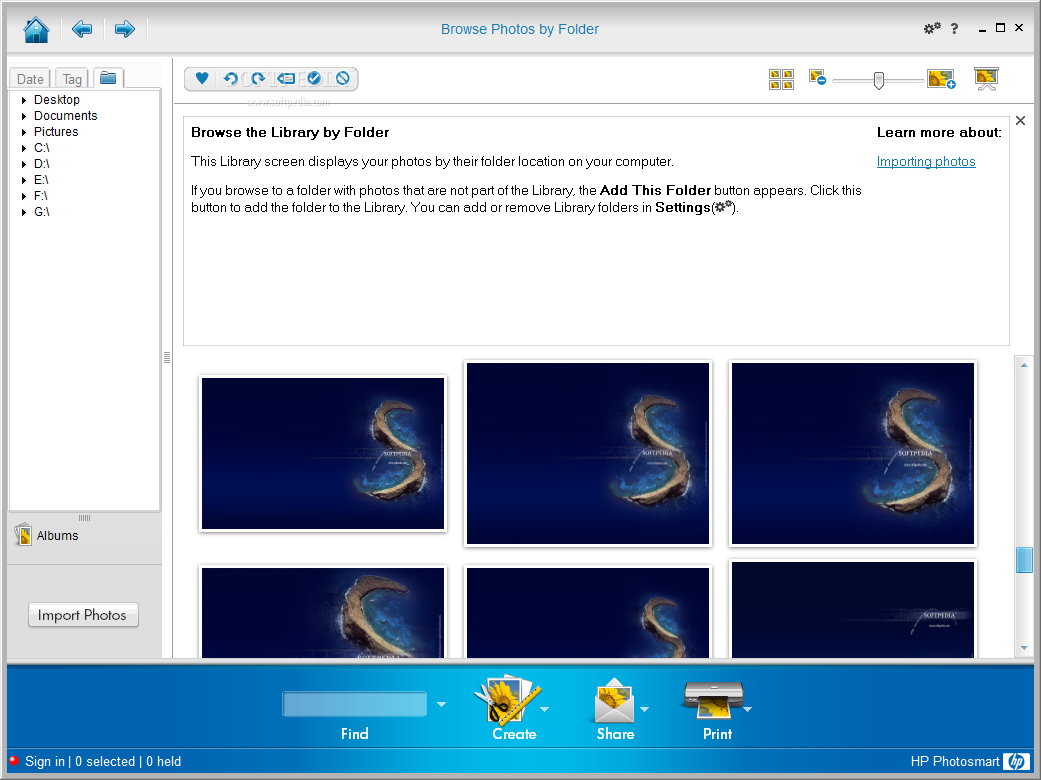
Task: Rotate photo counterclockwise
Action: coord(230,79)
